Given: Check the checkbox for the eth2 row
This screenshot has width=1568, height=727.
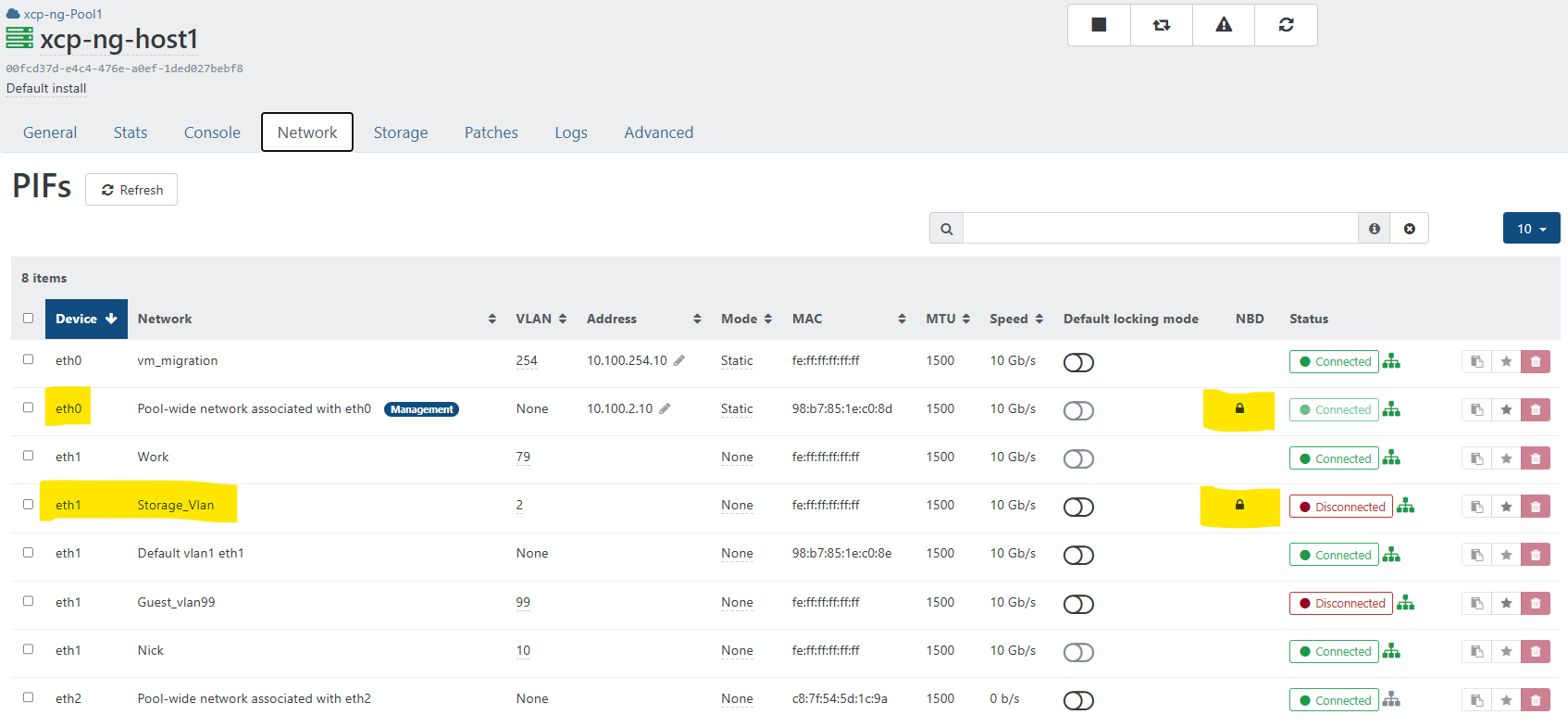Looking at the screenshot, I should tap(28, 697).
